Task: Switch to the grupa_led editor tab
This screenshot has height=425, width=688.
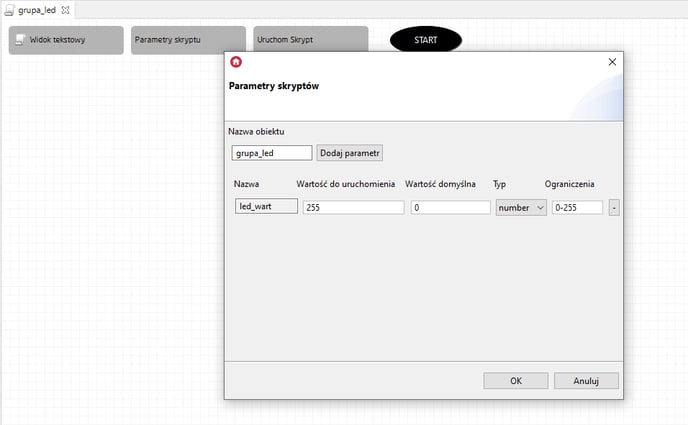Action: click(x=36, y=9)
